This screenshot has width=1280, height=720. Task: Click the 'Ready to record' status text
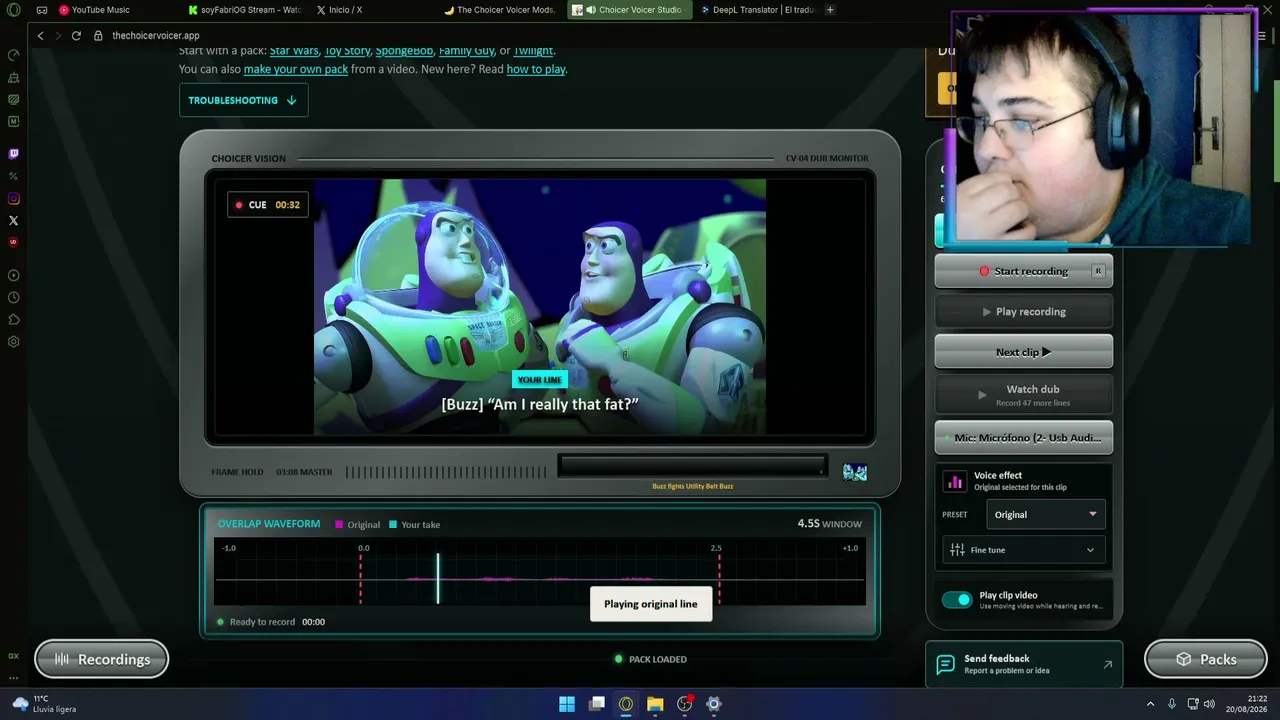(x=262, y=622)
